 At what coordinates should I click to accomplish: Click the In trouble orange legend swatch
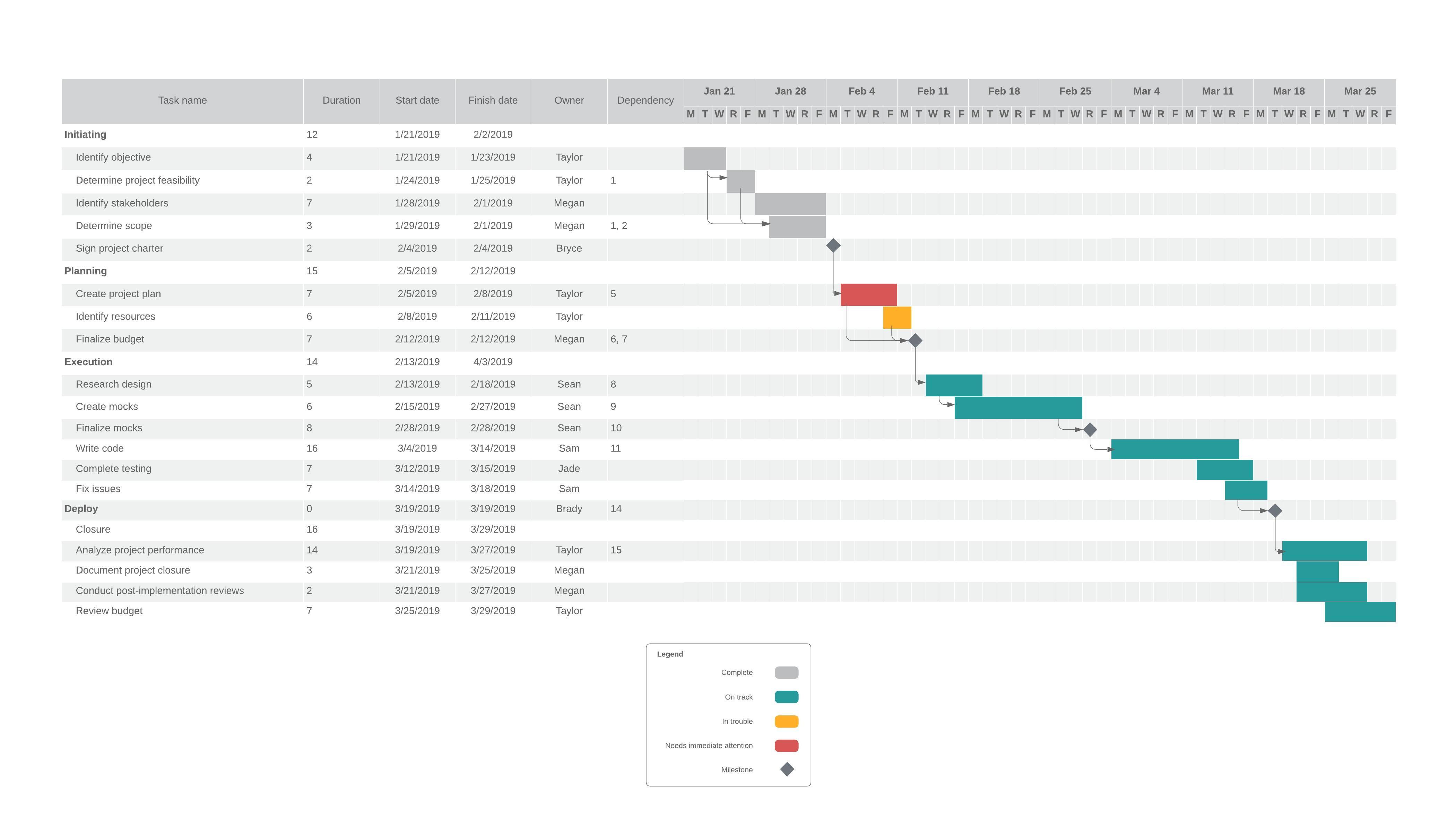coord(786,722)
